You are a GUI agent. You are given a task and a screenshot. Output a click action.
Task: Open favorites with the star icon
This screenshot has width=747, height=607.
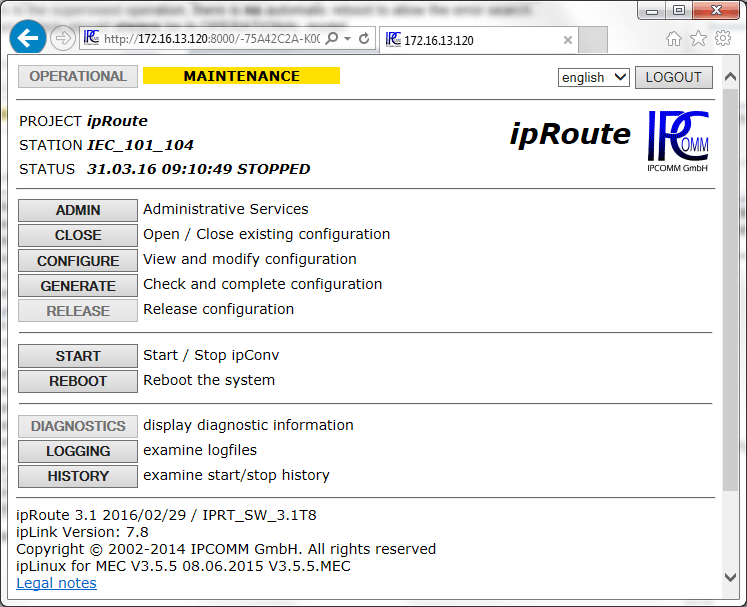(698, 38)
